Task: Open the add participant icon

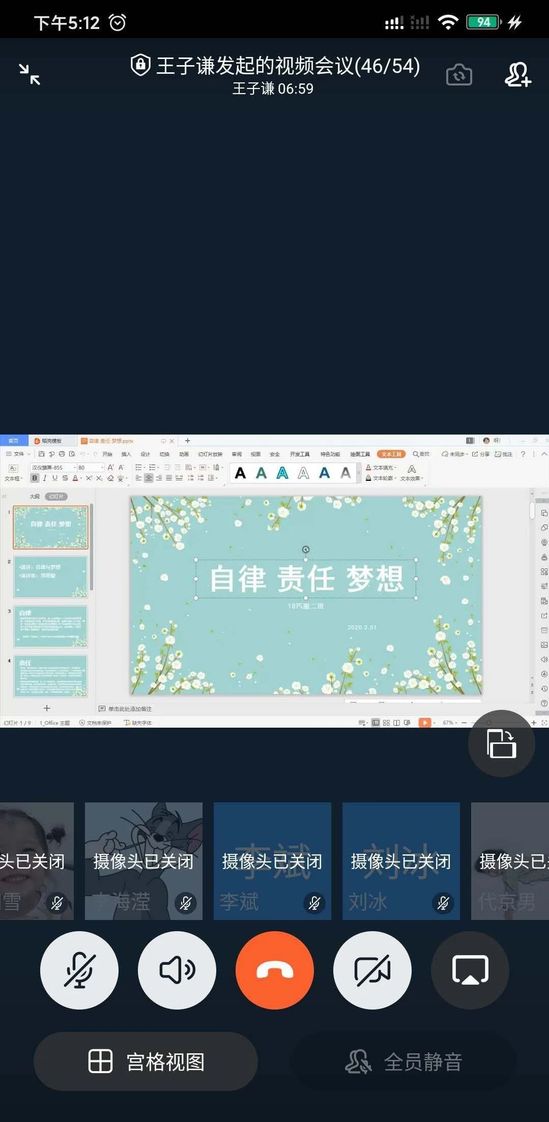Action: [518, 74]
